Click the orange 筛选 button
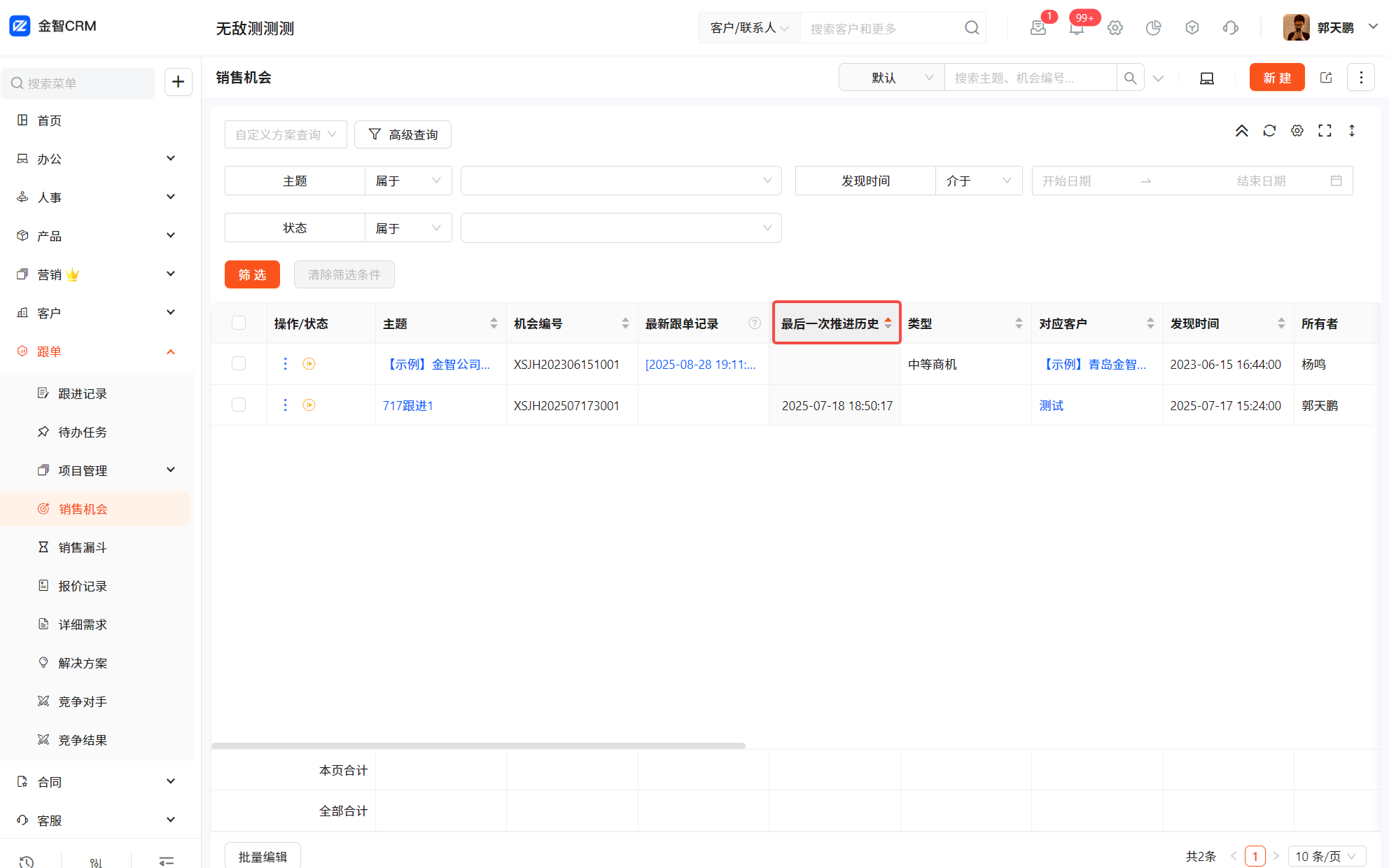The width and height of the screenshot is (1389, 868). [x=252, y=274]
